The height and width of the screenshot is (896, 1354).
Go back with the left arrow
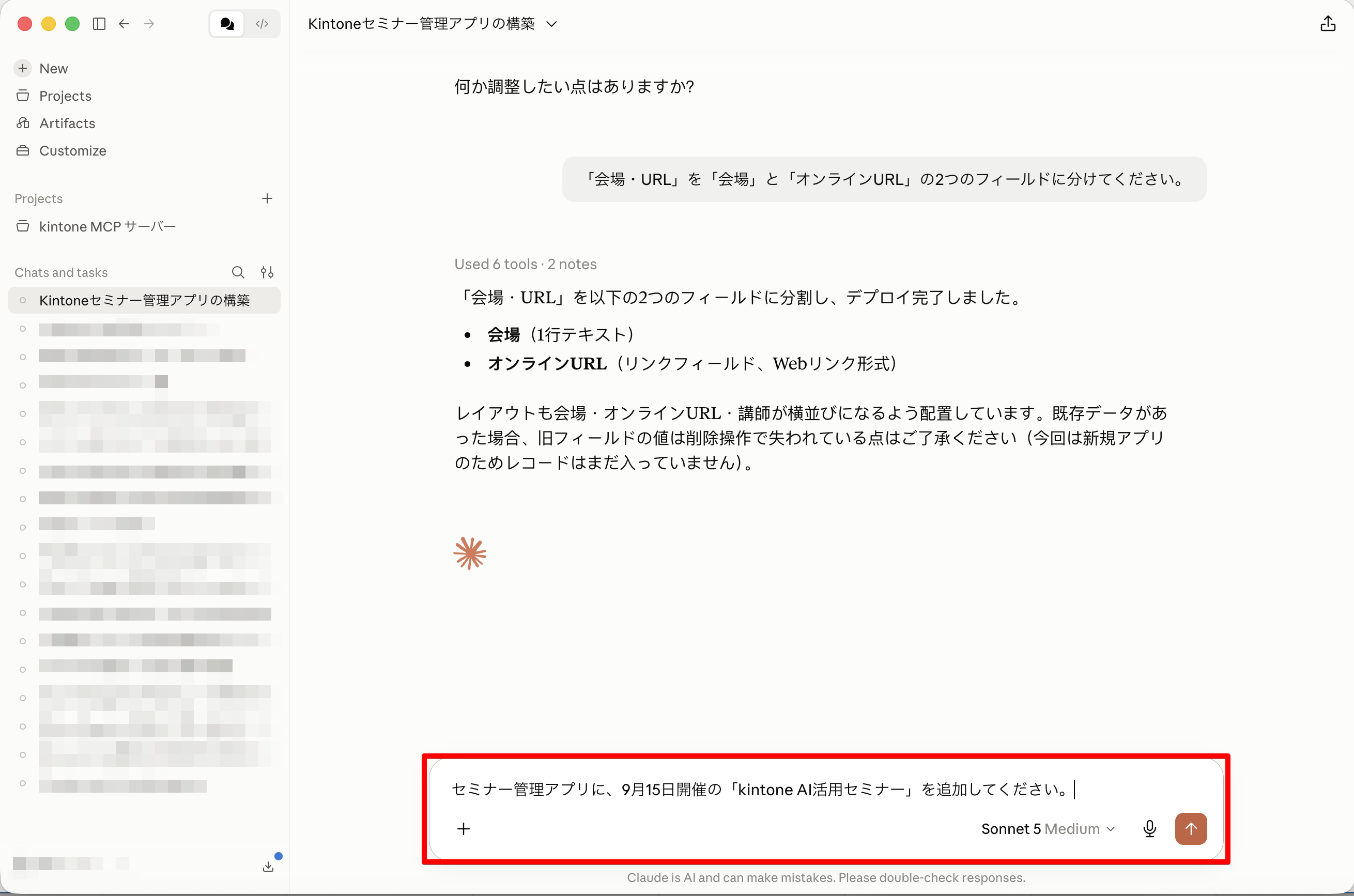124,23
